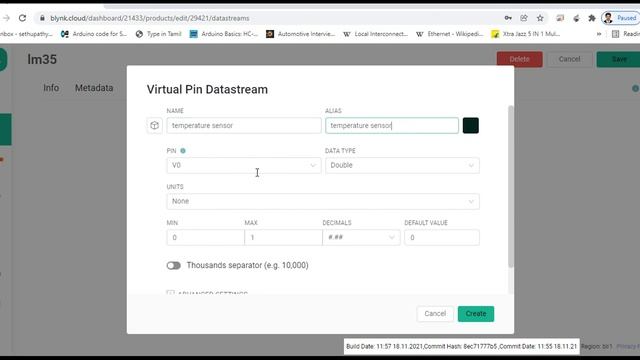640x360 pixels.
Task: Click the datastream icon picker cube
Action: (154, 125)
